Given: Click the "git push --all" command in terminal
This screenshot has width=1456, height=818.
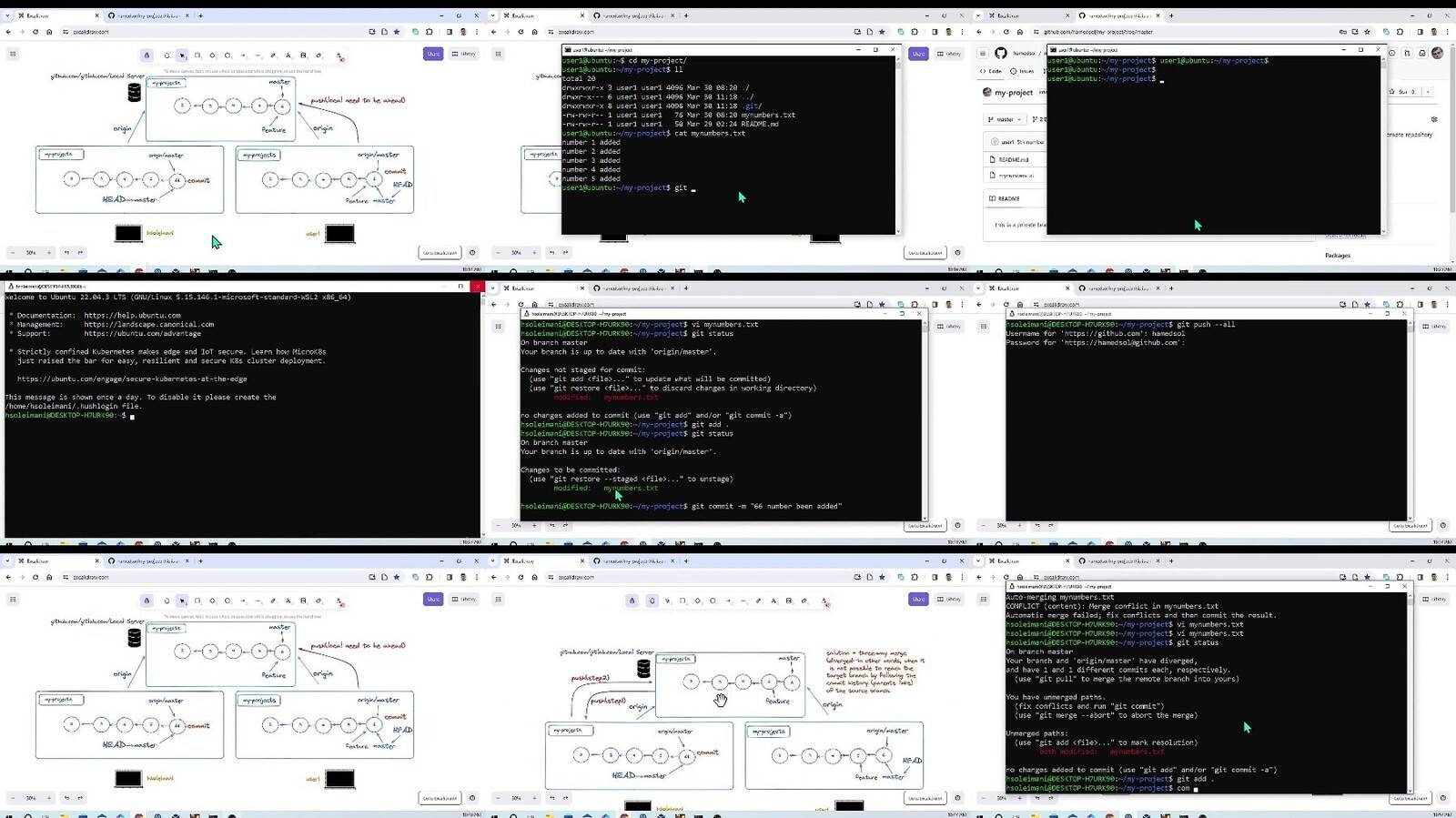Looking at the screenshot, I should click(1206, 325).
